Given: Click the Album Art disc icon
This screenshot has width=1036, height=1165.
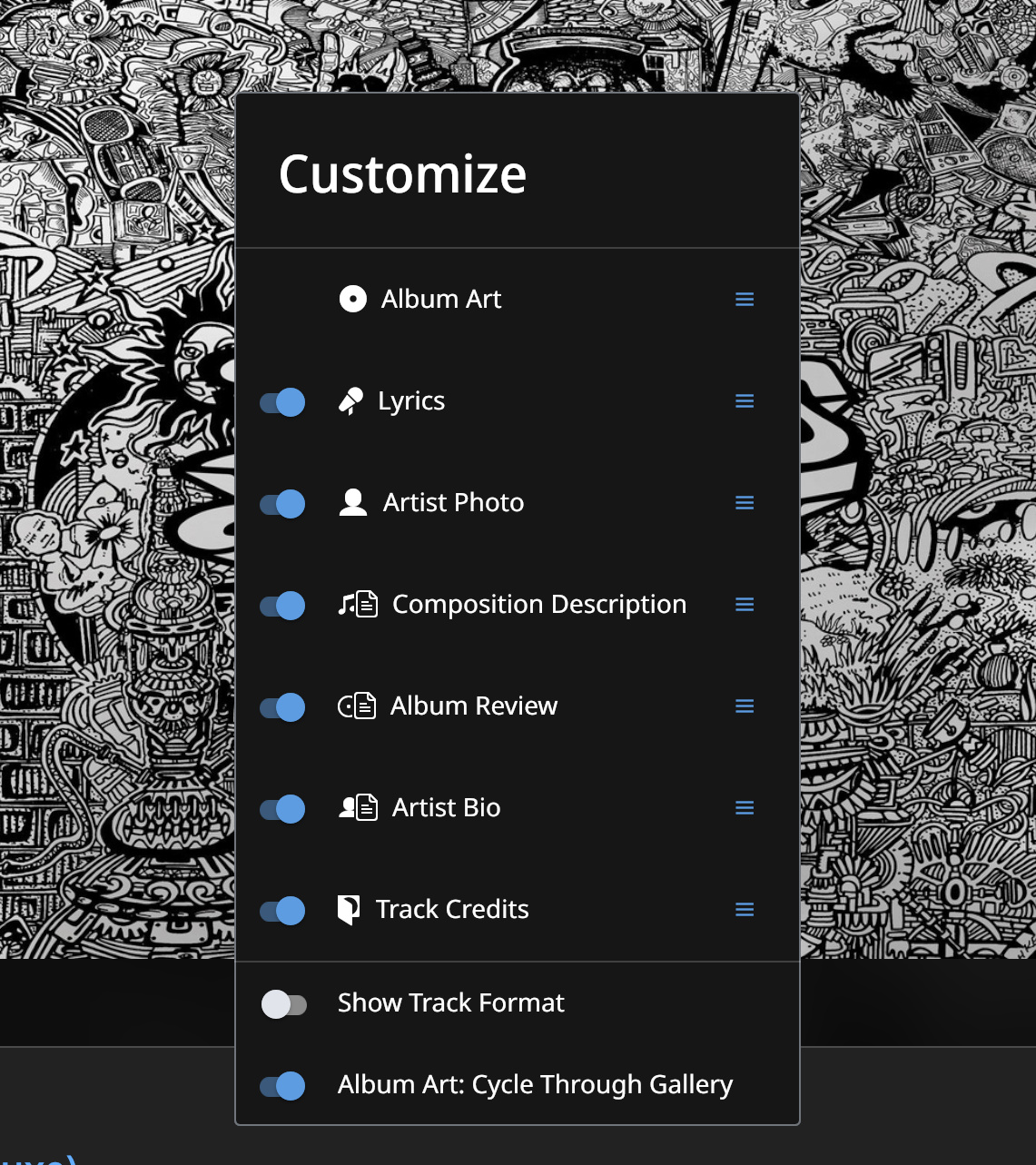Looking at the screenshot, I should [352, 299].
